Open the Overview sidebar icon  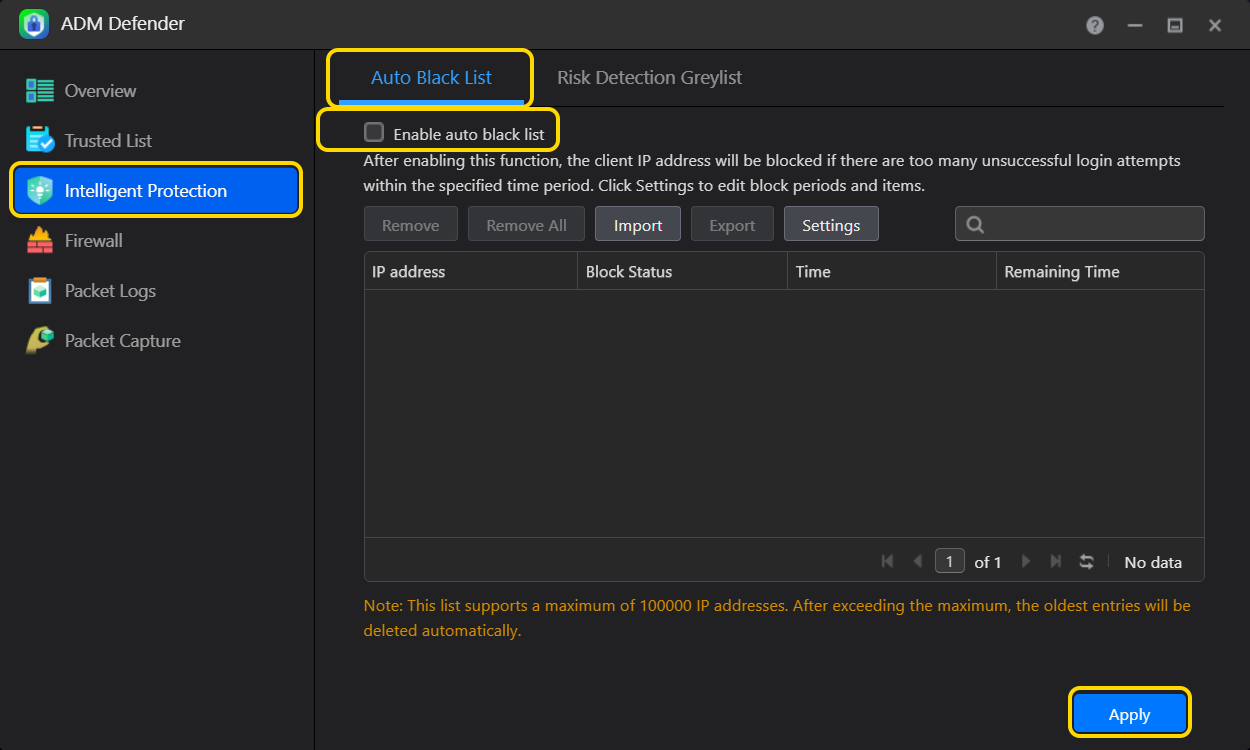(40, 91)
